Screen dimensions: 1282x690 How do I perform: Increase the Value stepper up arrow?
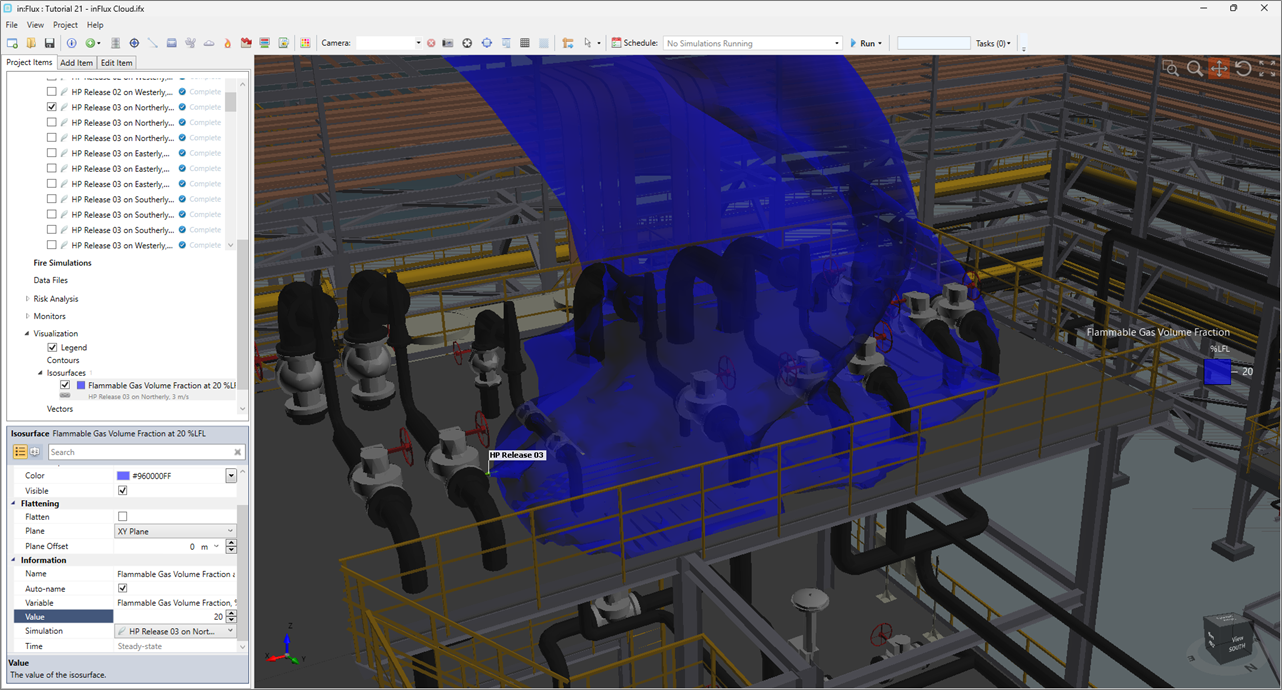tap(231, 614)
